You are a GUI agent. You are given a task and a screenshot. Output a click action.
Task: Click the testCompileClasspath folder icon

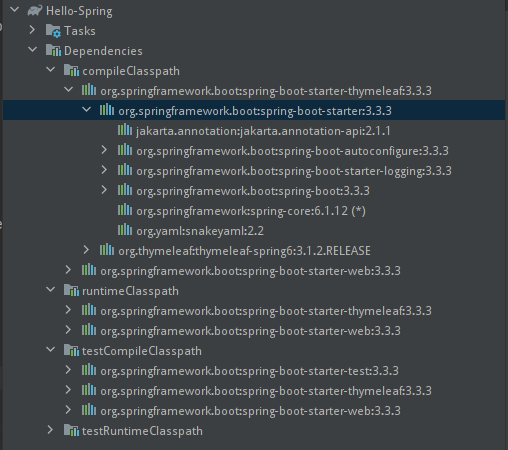[71, 351]
